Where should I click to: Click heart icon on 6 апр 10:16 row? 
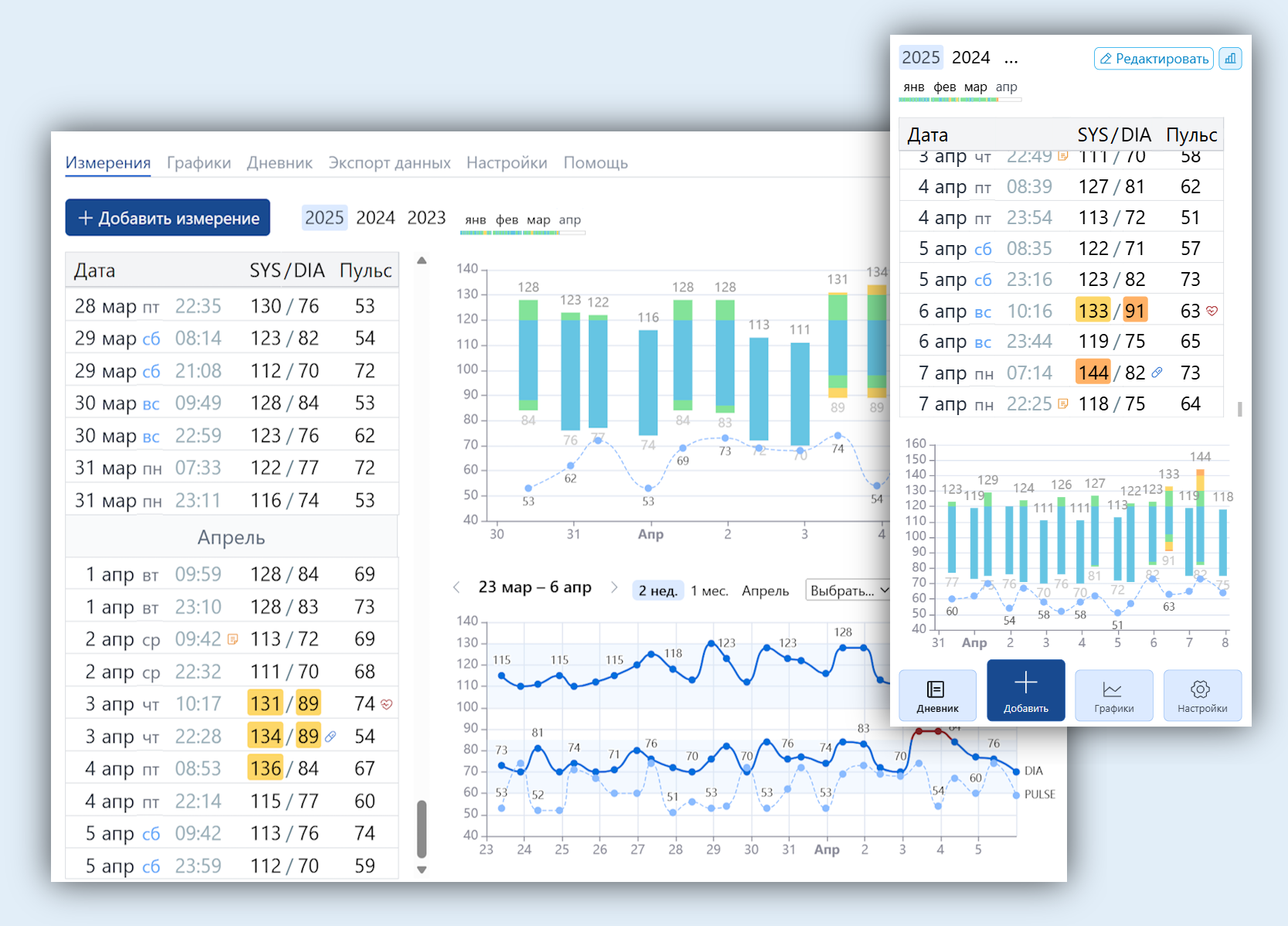pos(1212,311)
